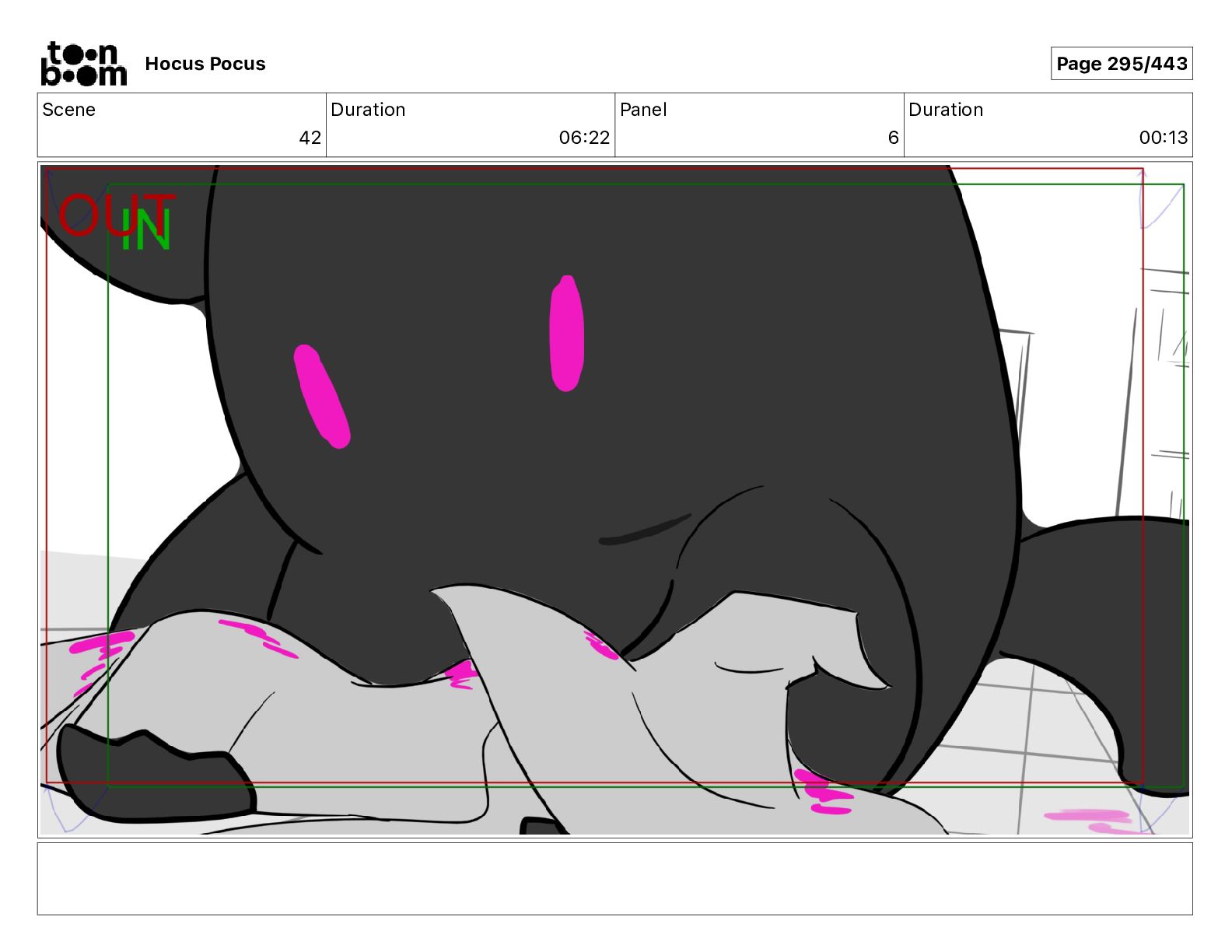Click the storyboard panel drawing thumbnail

point(615,499)
